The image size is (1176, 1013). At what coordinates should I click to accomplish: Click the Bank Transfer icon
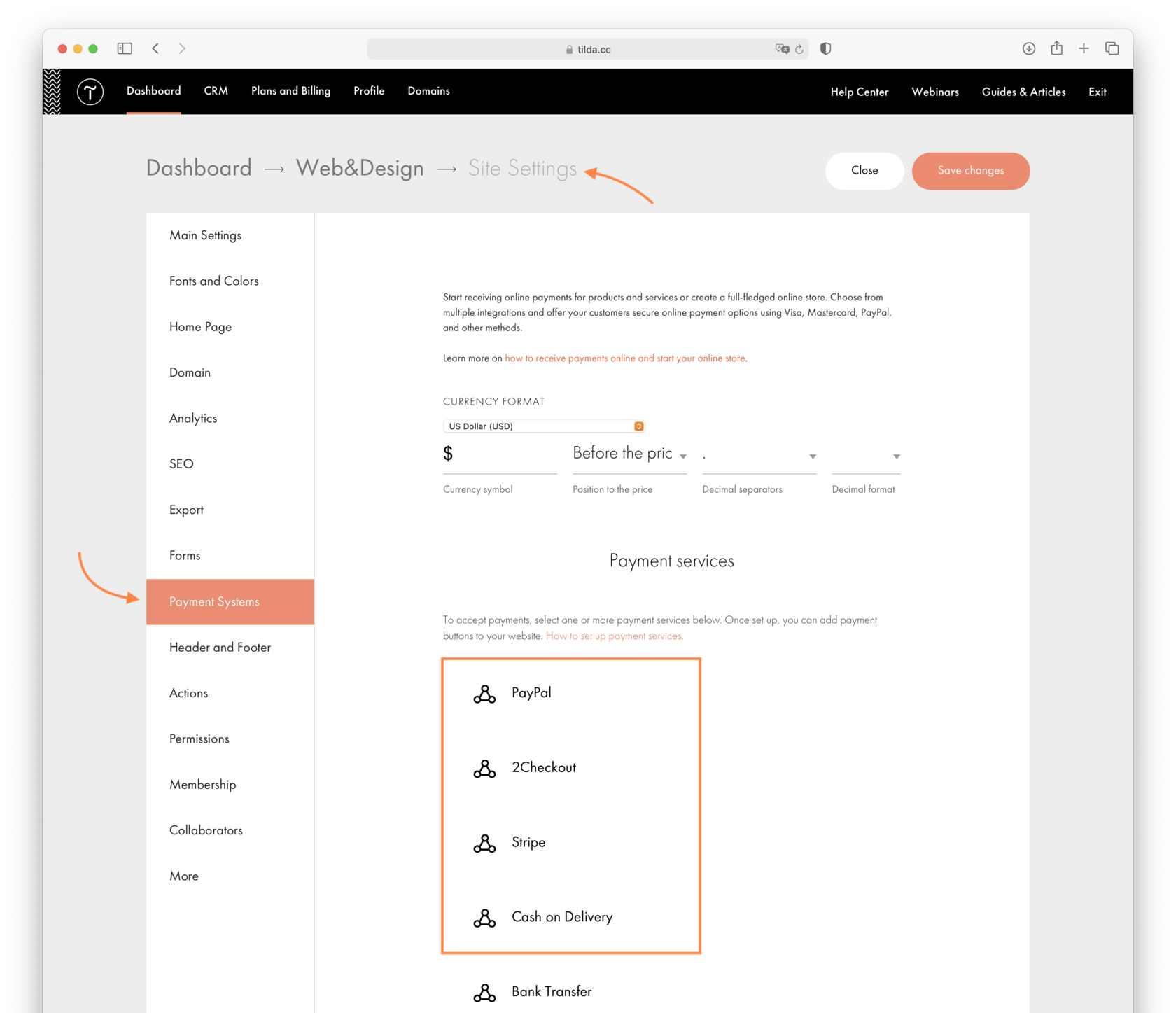[x=484, y=993]
